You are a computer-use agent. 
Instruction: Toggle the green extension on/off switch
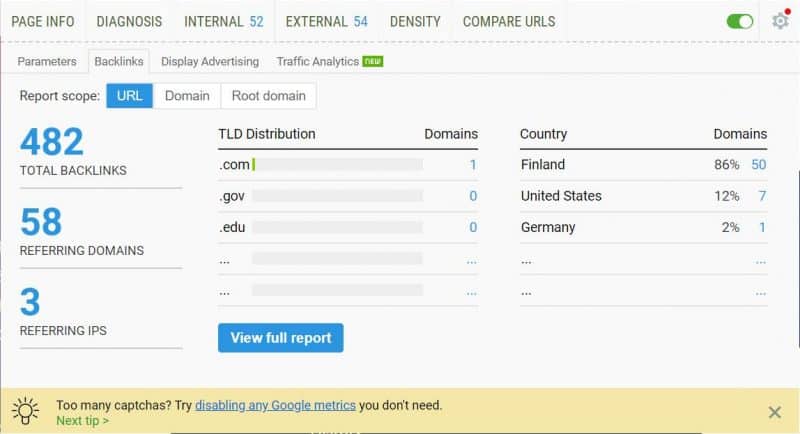(739, 22)
